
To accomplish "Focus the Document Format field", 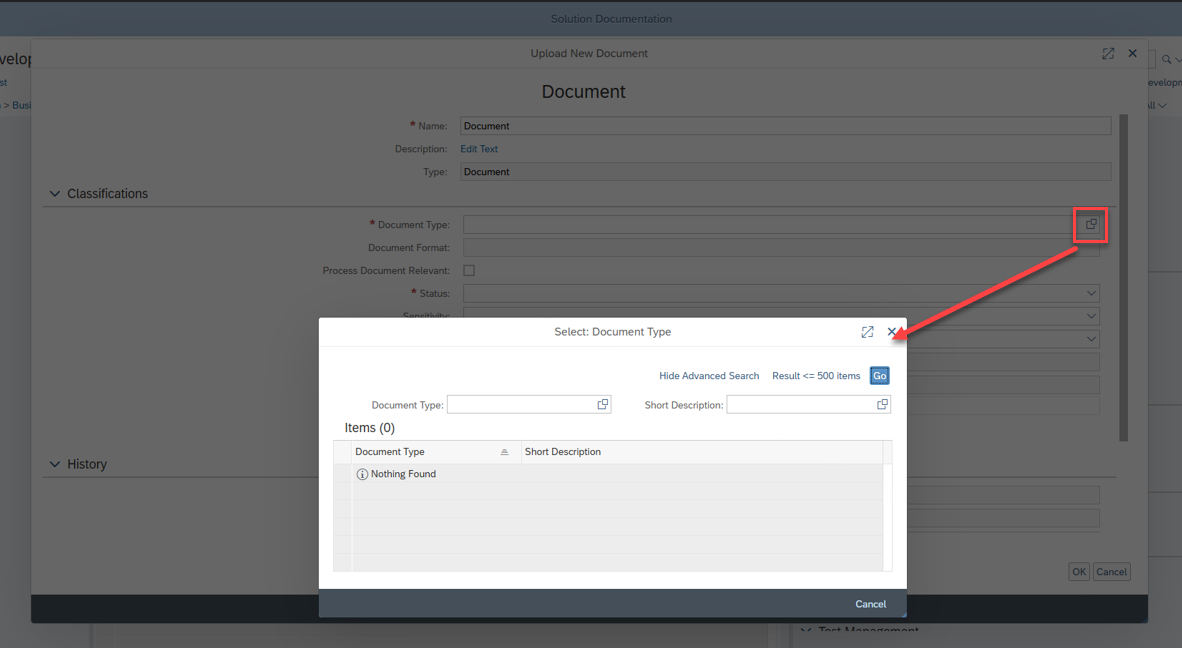I will [x=781, y=248].
